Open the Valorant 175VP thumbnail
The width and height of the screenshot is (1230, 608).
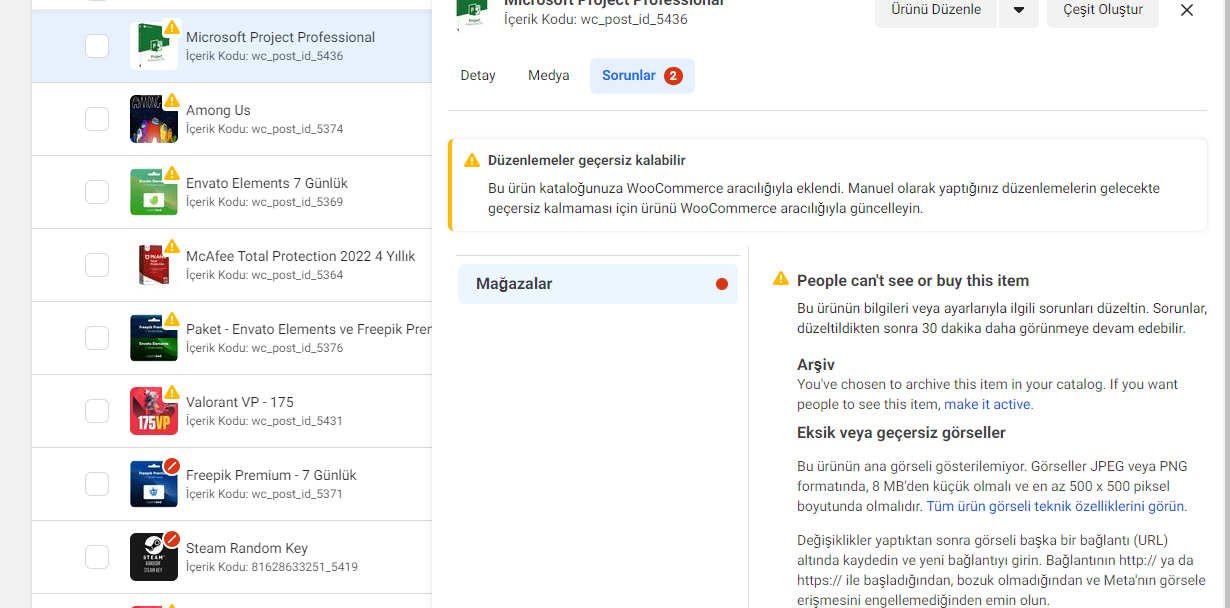pos(154,411)
